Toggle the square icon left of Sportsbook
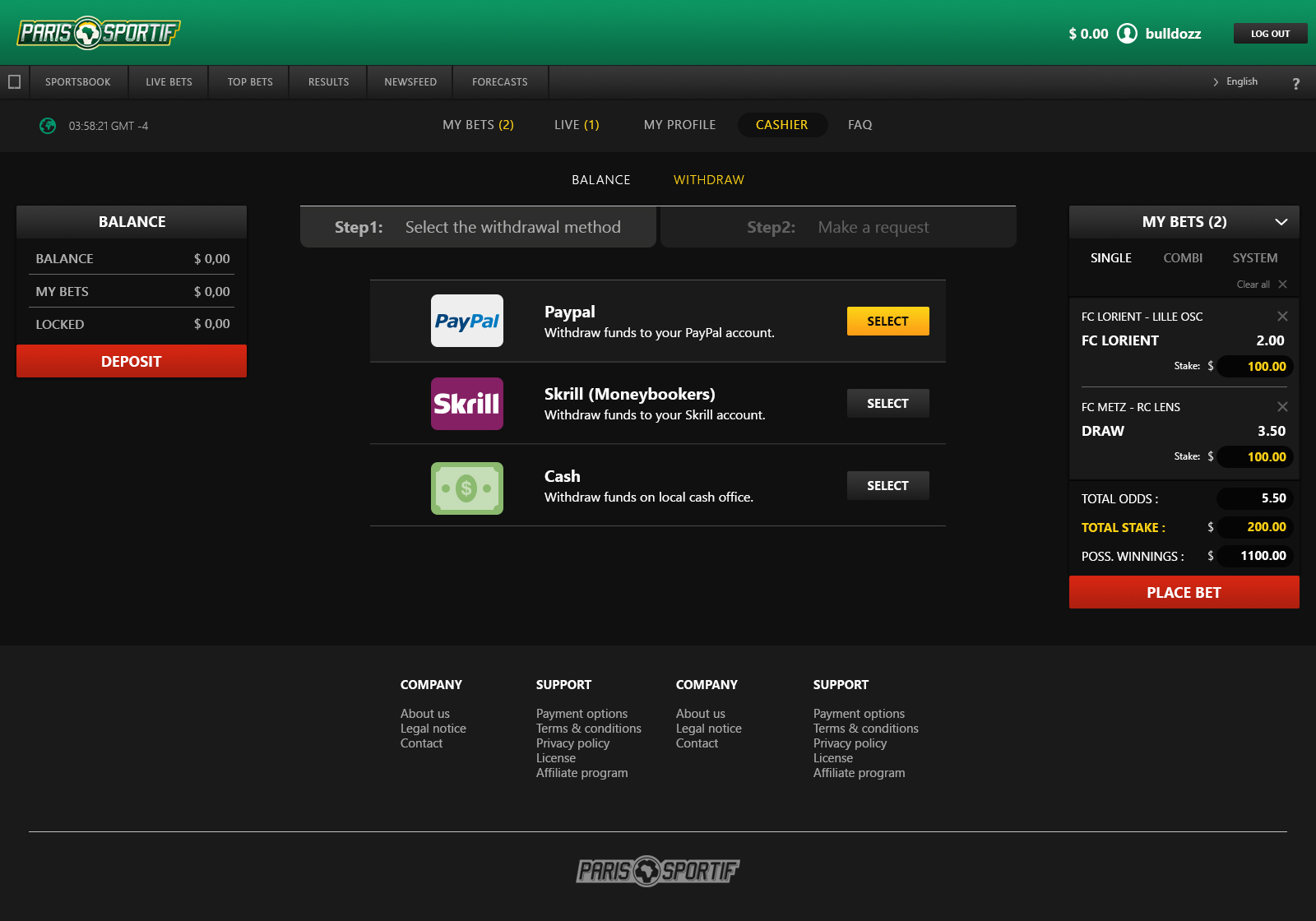The image size is (1316, 921). [x=14, y=82]
